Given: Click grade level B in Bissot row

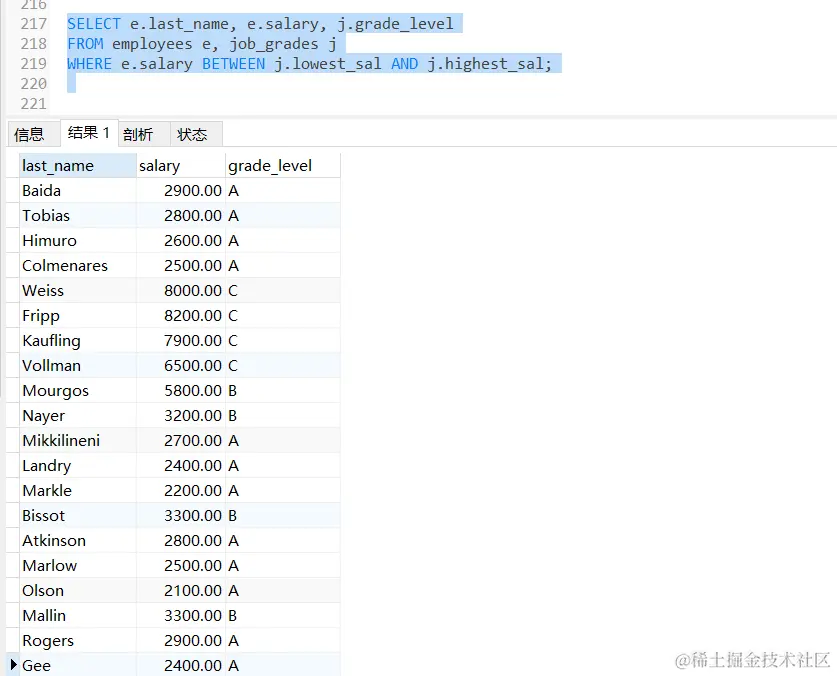Looking at the screenshot, I should click(283, 515).
